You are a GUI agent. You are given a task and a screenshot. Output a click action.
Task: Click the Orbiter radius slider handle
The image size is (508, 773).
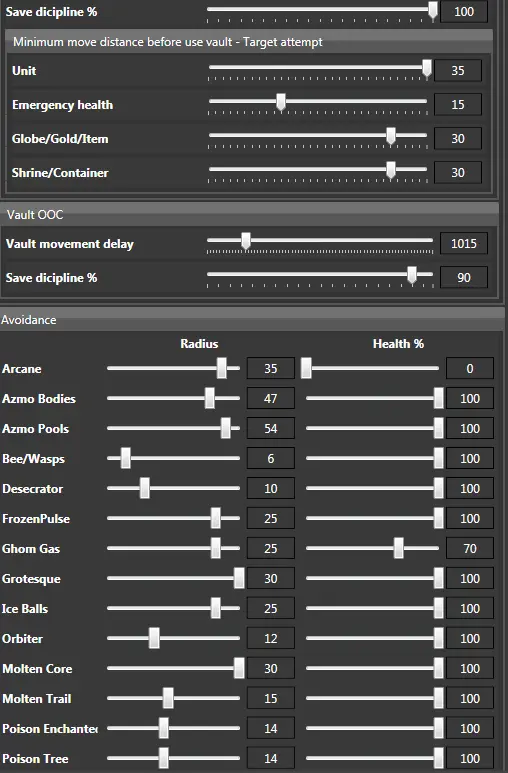click(154, 638)
